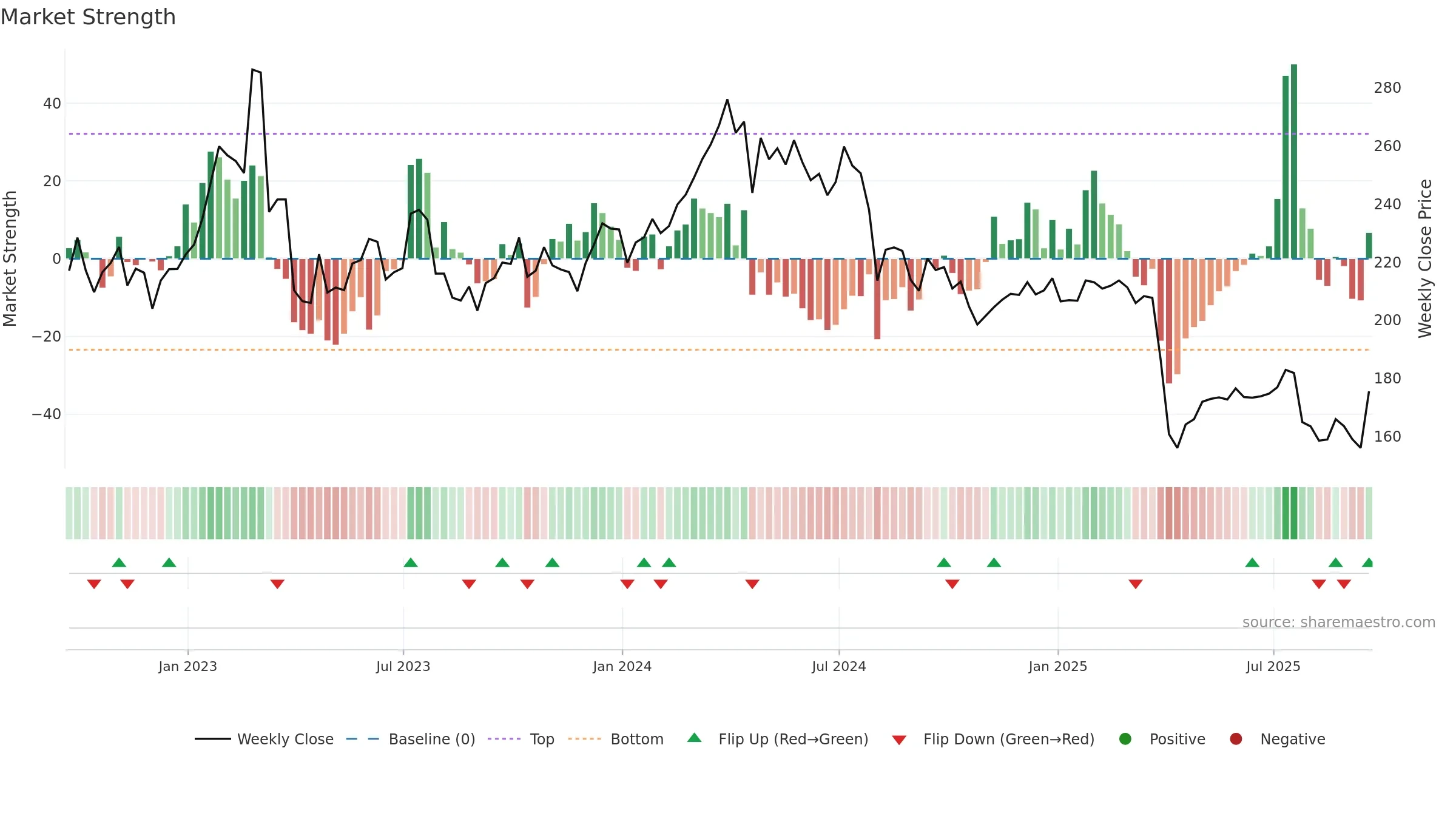The height and width of the screenshot is (819, 1456).
Task: Toggle the Baseline (0) legend entry
Action: 411,739
